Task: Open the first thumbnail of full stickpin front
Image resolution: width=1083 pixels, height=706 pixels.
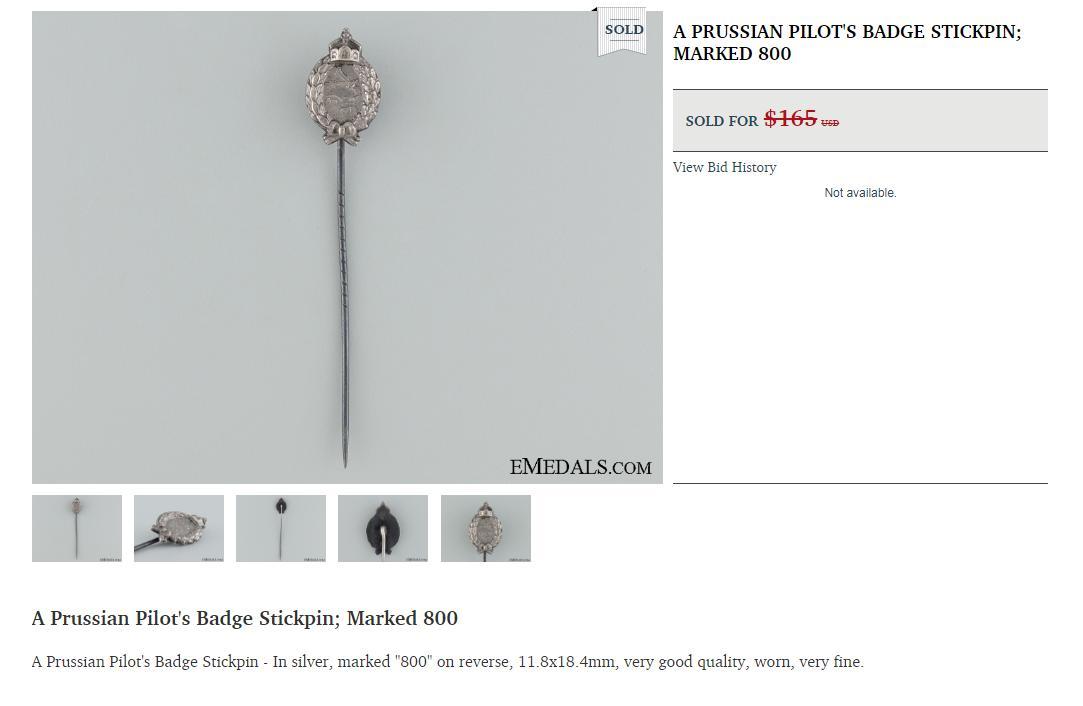Action: click(x=77, y=528)
